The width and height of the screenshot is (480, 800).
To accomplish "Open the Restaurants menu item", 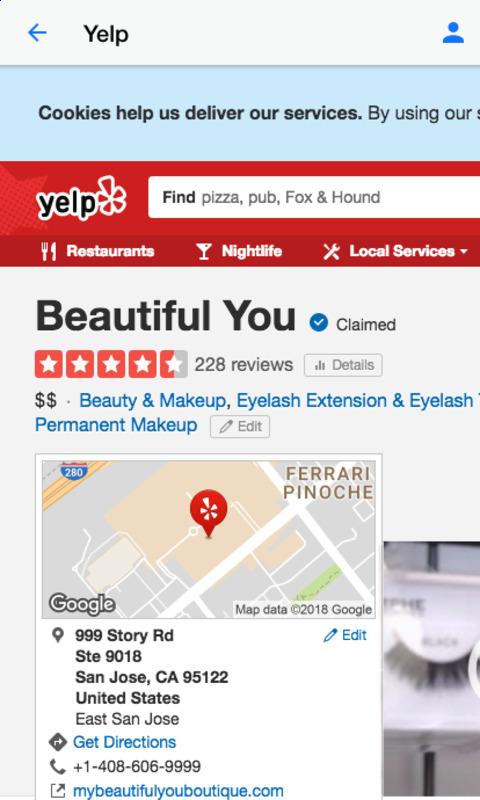I will (97, 251).
